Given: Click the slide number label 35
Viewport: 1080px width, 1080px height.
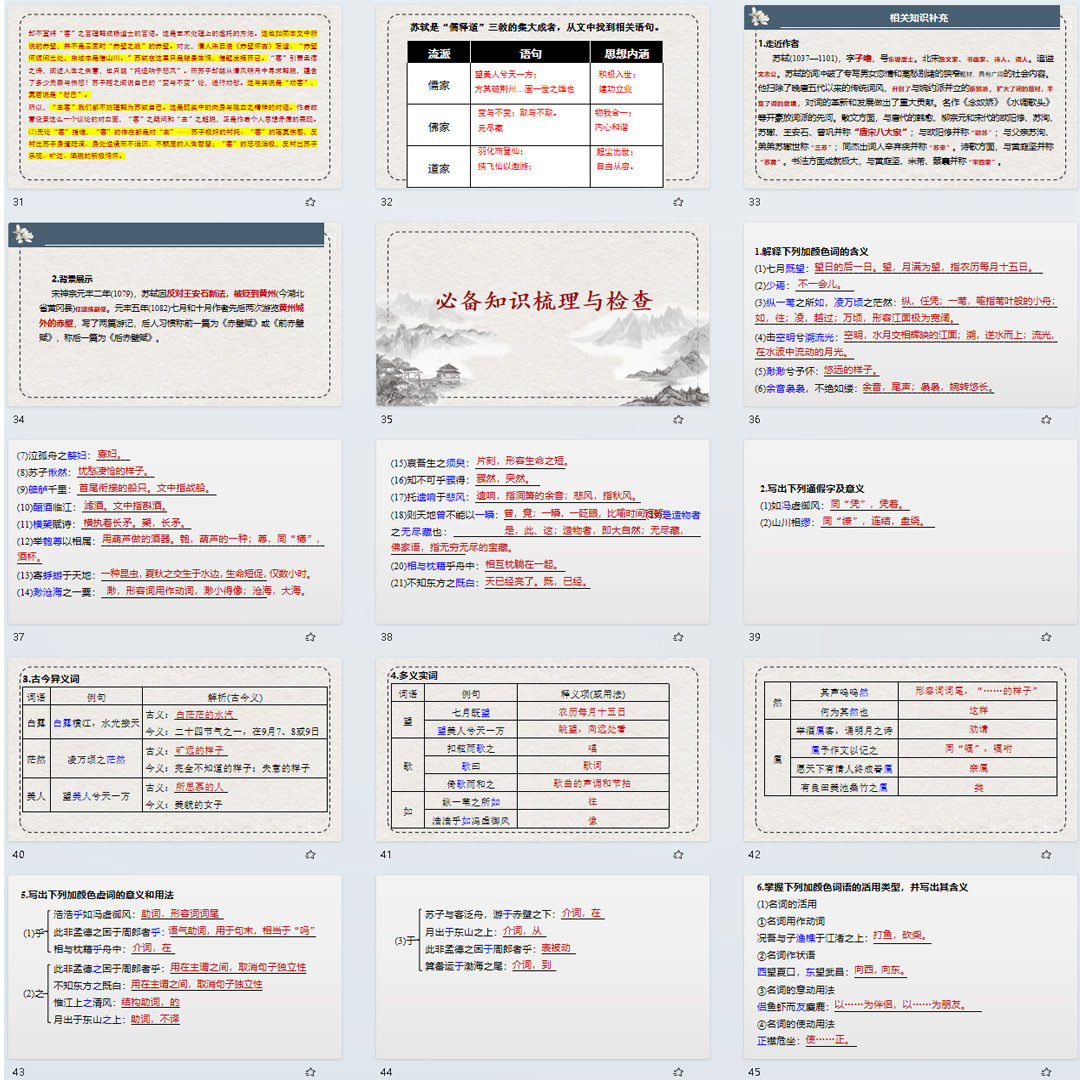Looking at the screenshot, I should (386, 419).
